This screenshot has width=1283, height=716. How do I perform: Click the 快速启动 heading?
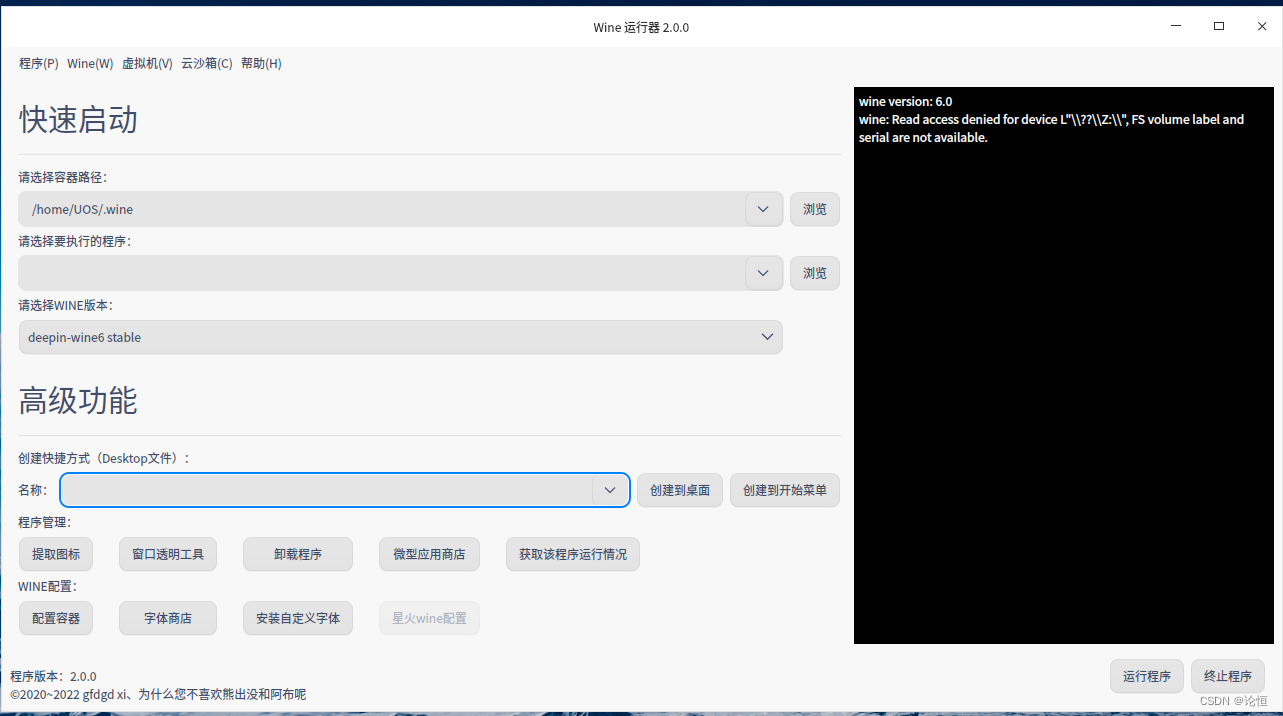[x=78, y=120]
